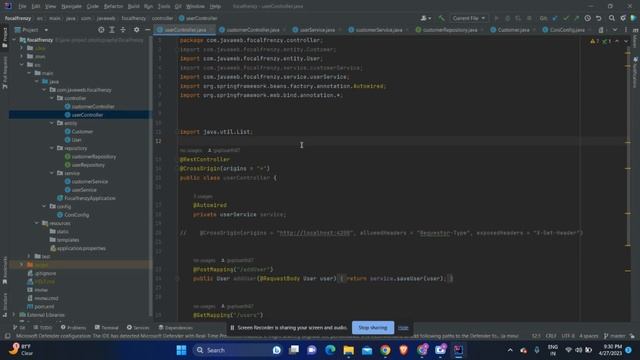
Task: Click select opened file target icon
Action: click(x=101, y=30)
